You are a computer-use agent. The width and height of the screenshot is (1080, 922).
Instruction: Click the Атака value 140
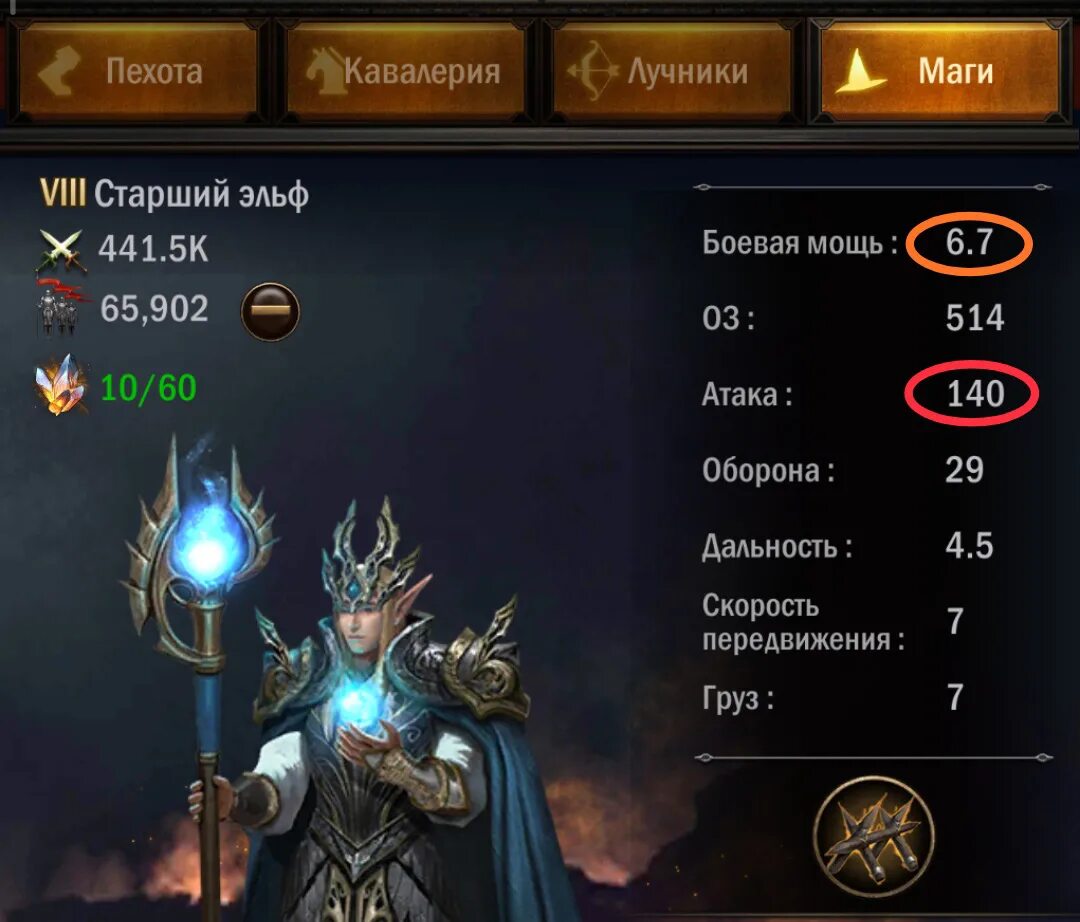click(975, 393)
